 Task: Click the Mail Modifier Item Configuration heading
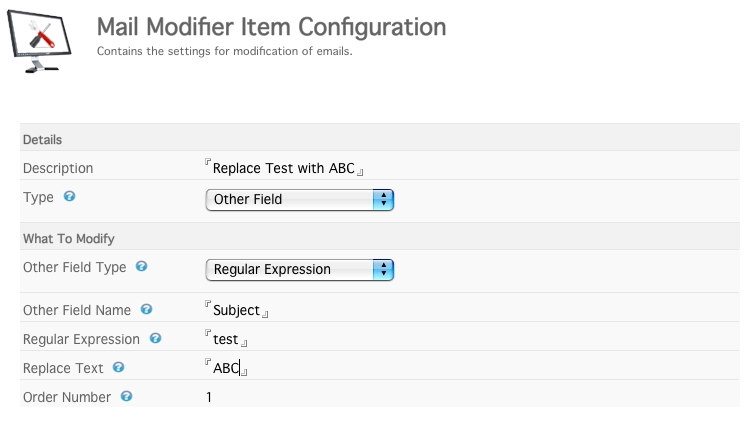tap(272, 27)
